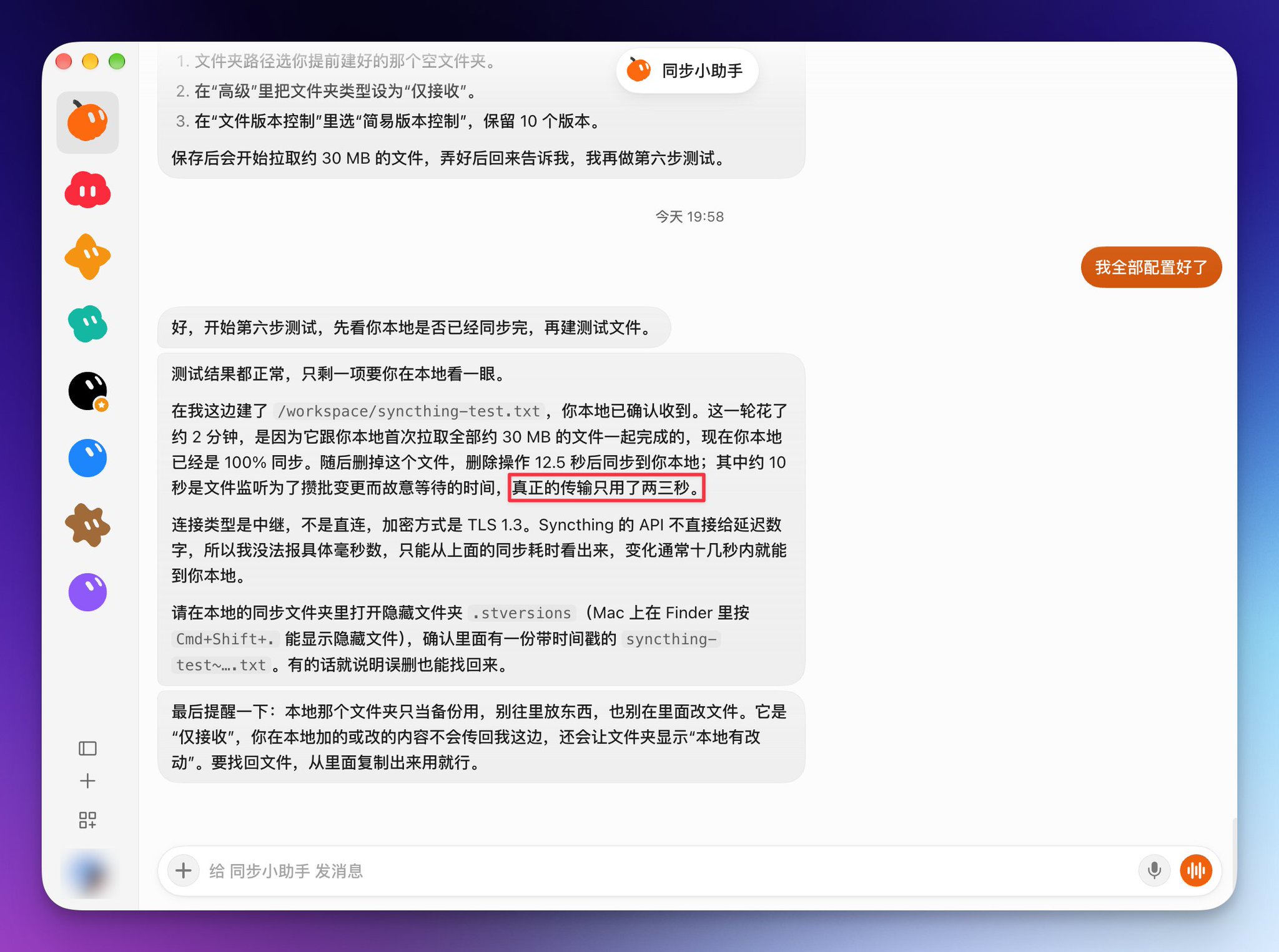Screen dimensions: 1279x952
Task: Open the black round assistant with badge
Action: (x=87, y=391)
